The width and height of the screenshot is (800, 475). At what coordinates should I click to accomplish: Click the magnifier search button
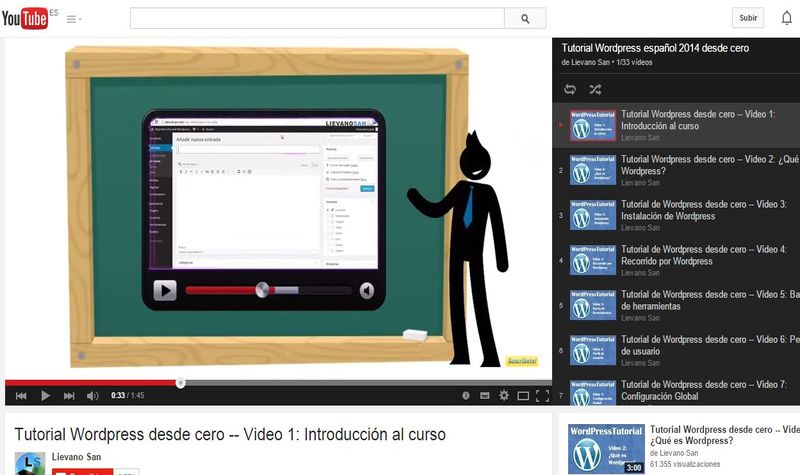click(x=525, y=18)
